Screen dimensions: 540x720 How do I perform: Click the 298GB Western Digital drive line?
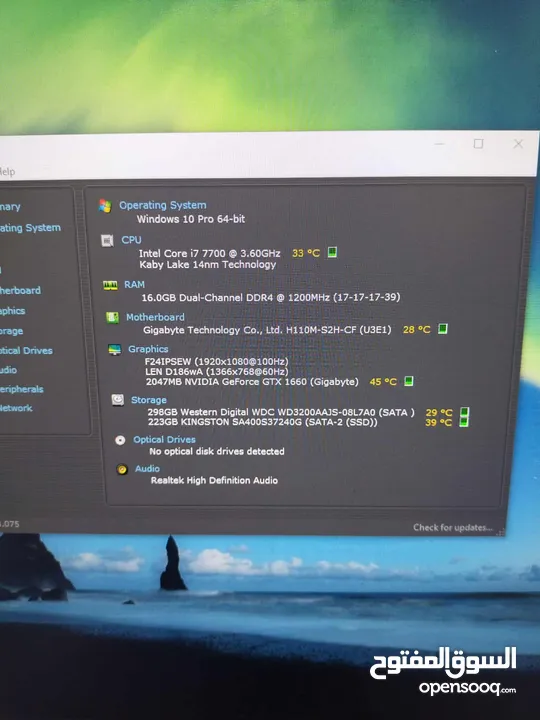pyautogui.click(x=281, y=412)
